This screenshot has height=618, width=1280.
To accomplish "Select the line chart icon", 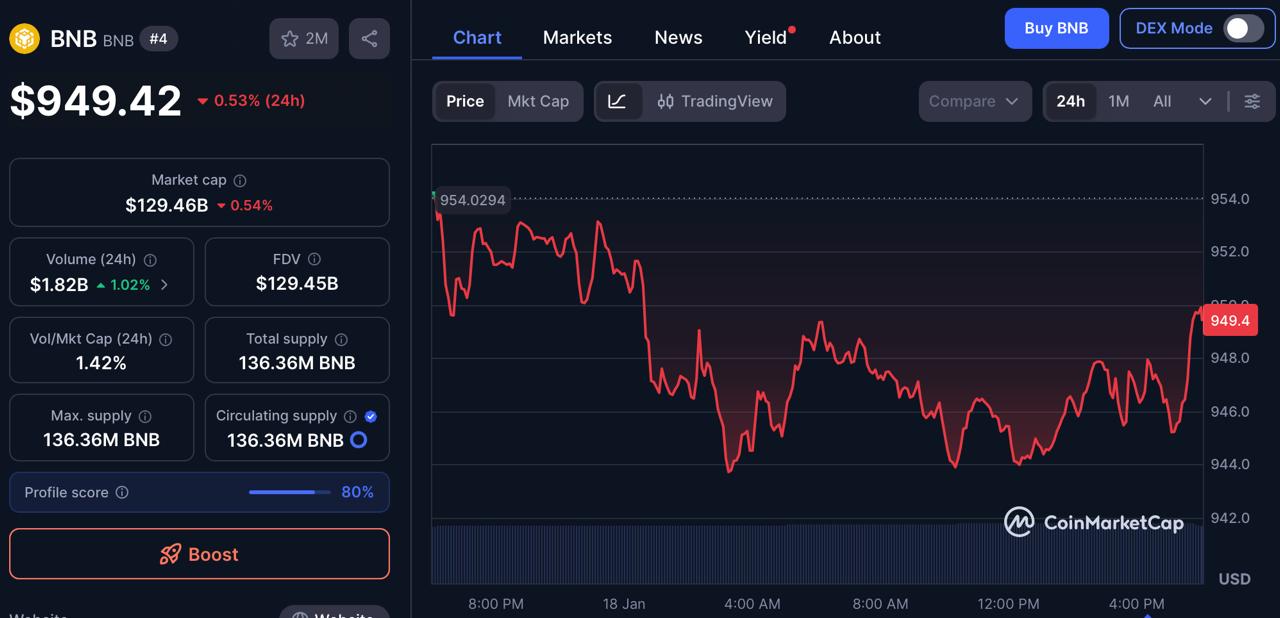I will [619, 101].
